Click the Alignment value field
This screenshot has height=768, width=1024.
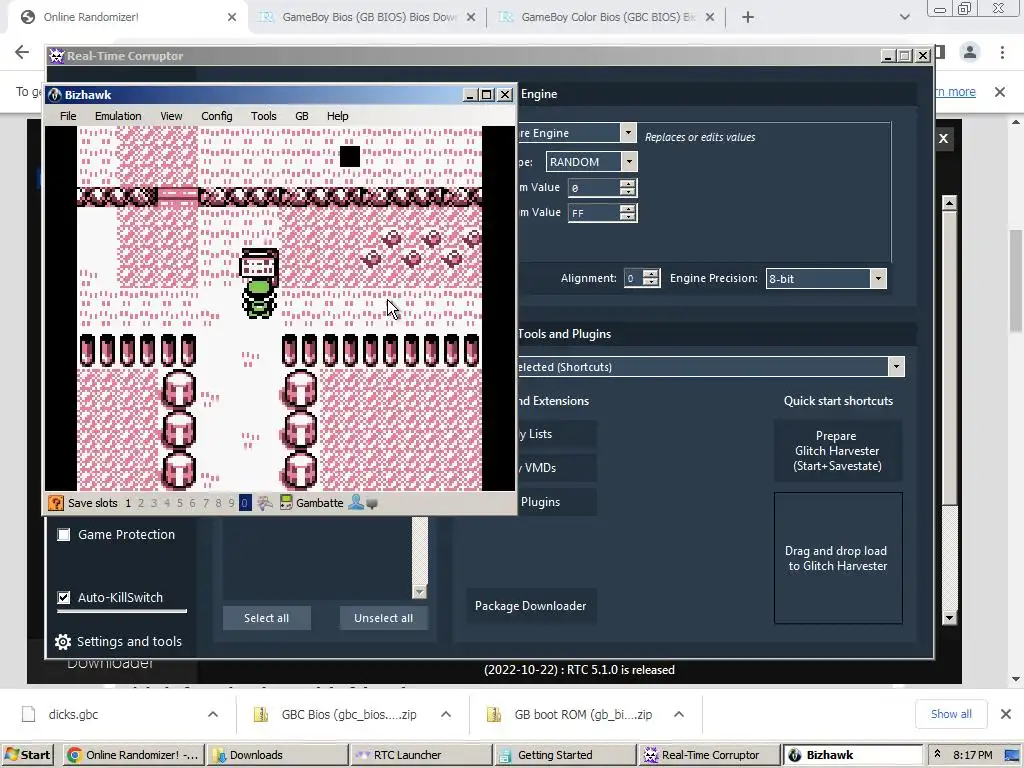pyautogui.click(x=633, y=278)
